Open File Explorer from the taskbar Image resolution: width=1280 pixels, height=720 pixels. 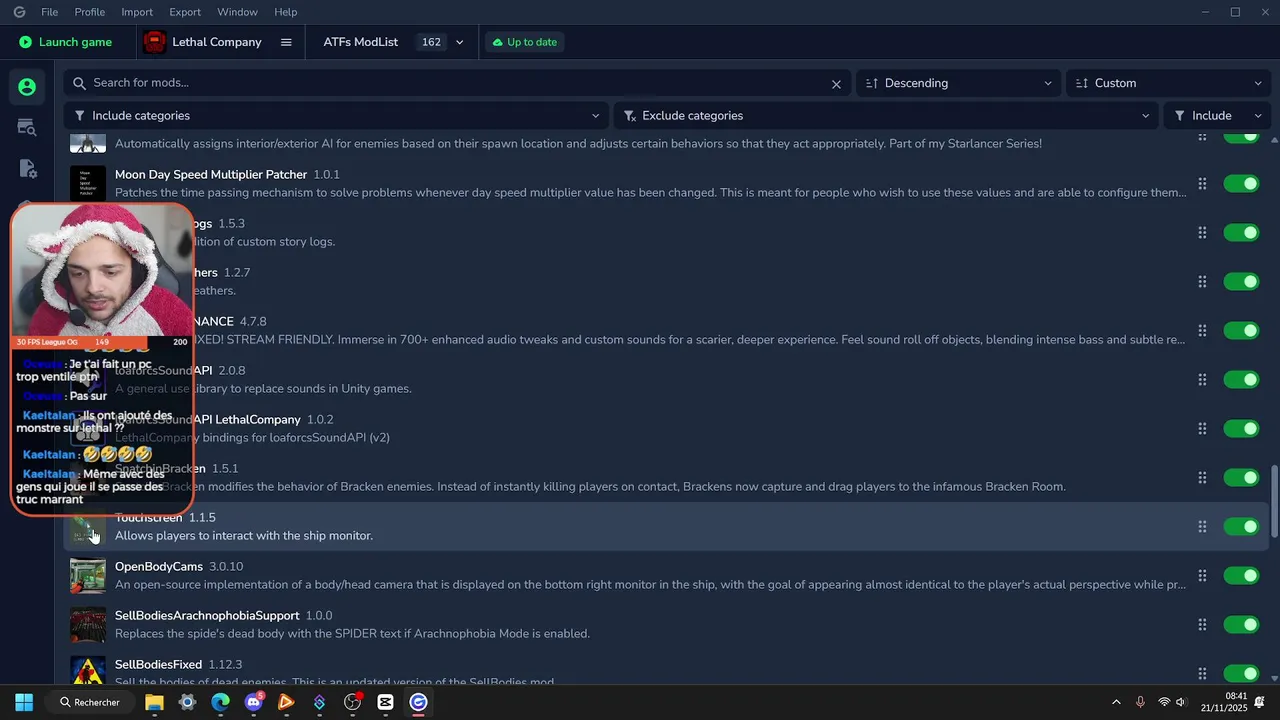[x=154, y=702]
